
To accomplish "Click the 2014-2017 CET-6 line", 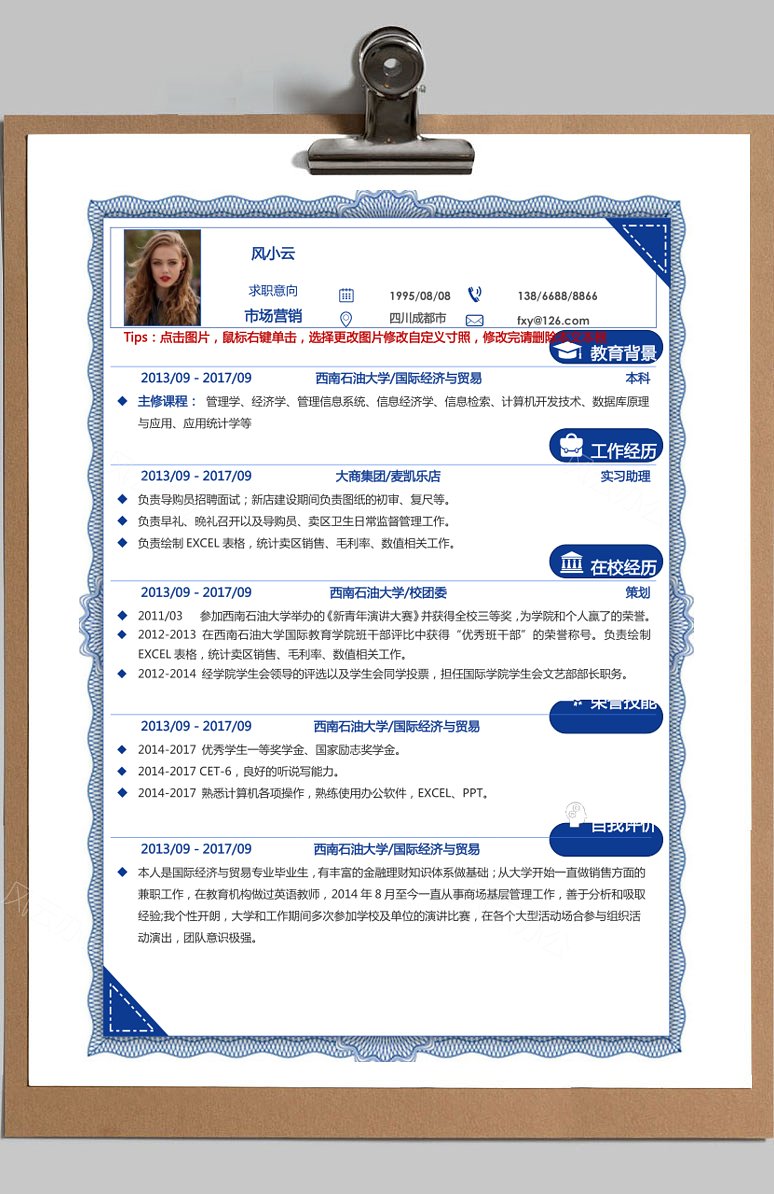I will [239, 771].
